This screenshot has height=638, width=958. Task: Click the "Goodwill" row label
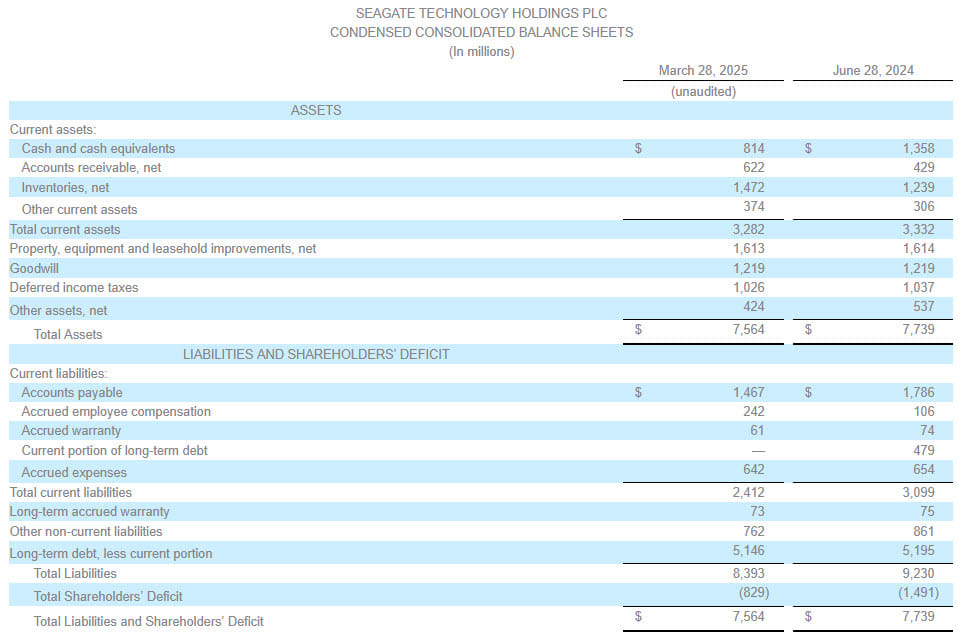click(34, 268)
